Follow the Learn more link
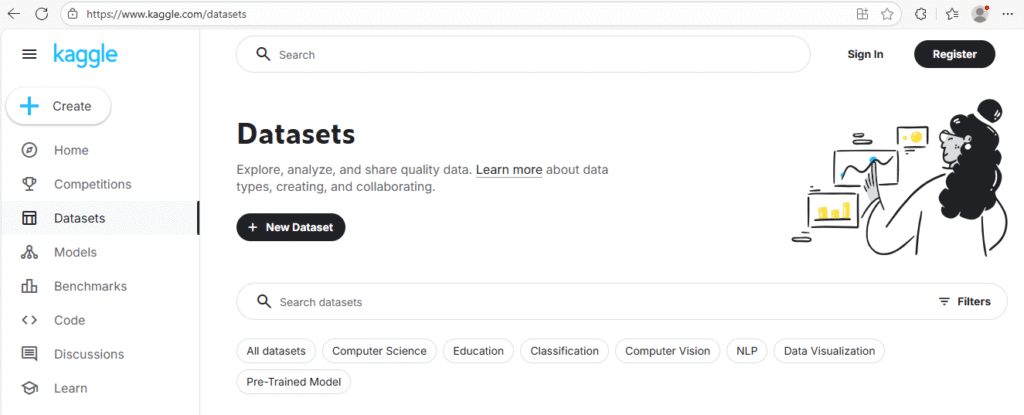The height and width of the screenshot is (415, 1024). coord(509,170)
